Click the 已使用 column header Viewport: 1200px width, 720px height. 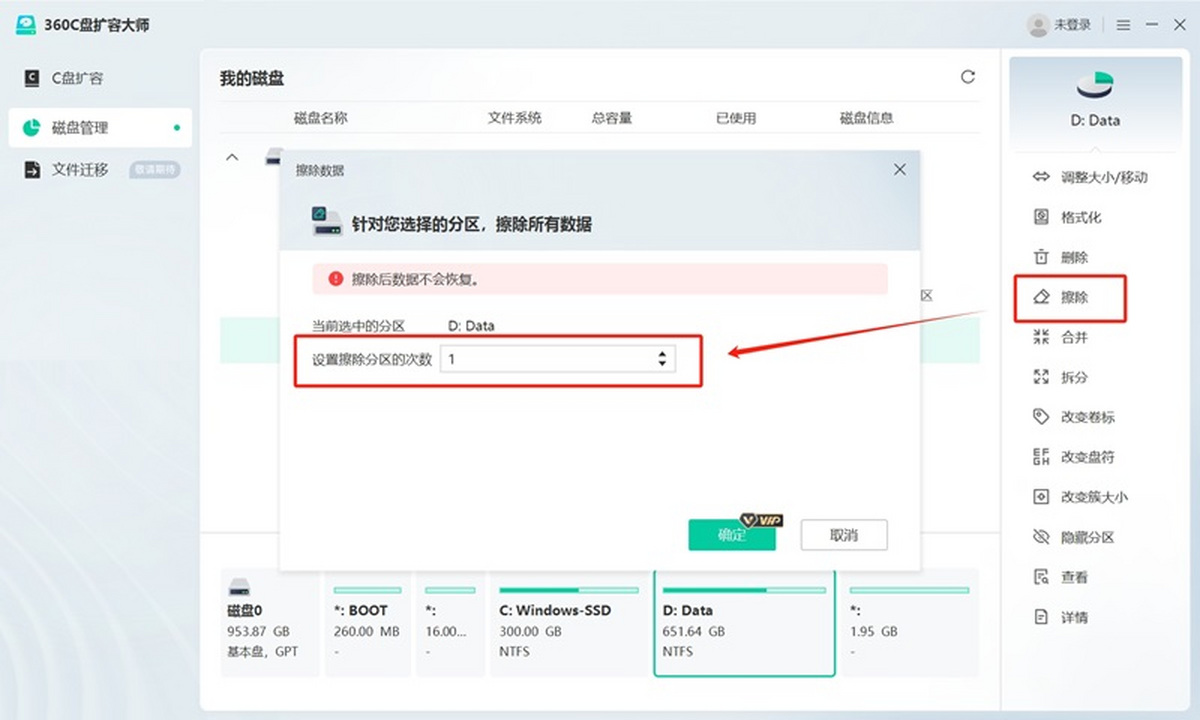(x=736, y=118)
